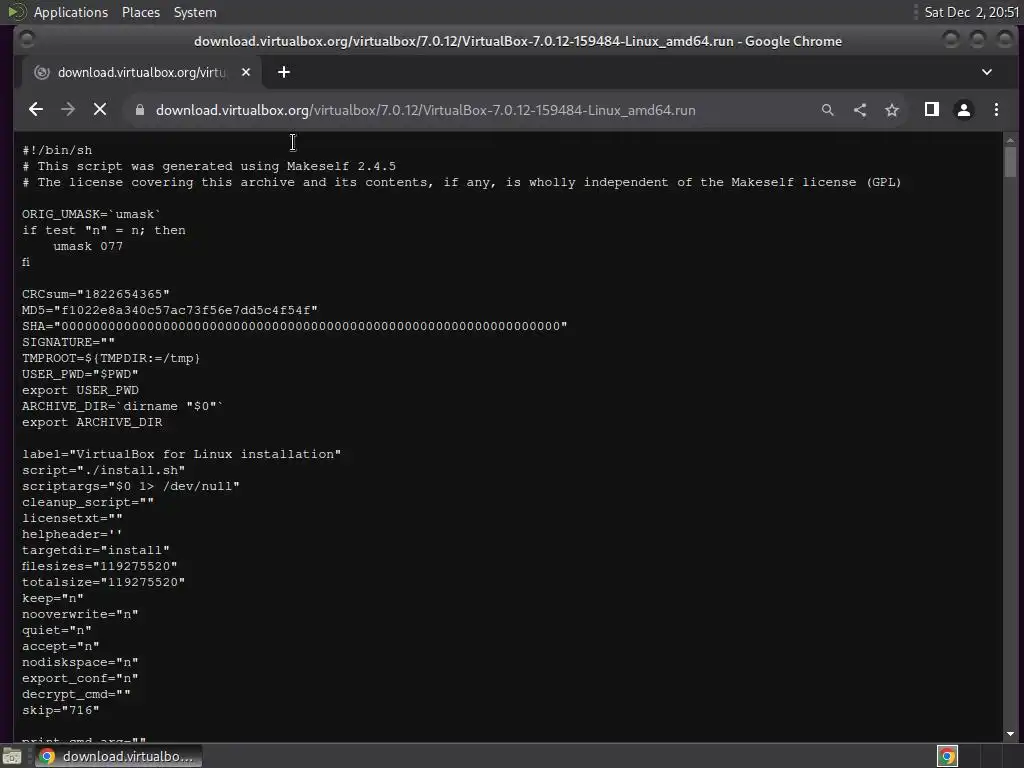This screenshot has width=1024, height=768.
Task: Click the totalsize="119275520" line
Action: pos(103,582)
